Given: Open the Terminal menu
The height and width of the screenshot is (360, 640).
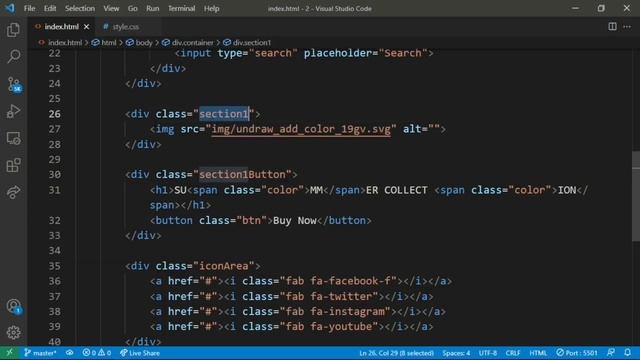Looking at the screenshot, I should [182, 8].
